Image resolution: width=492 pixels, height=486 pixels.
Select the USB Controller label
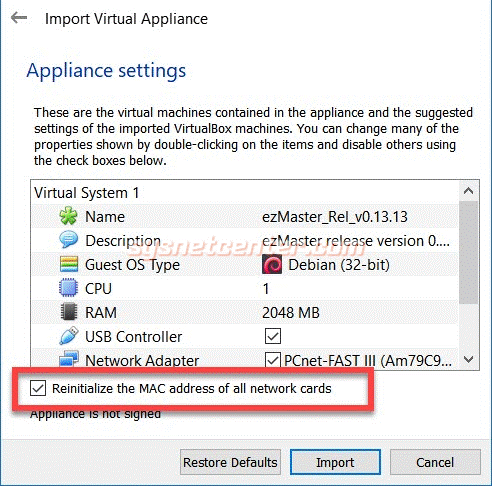click(134, 337)
